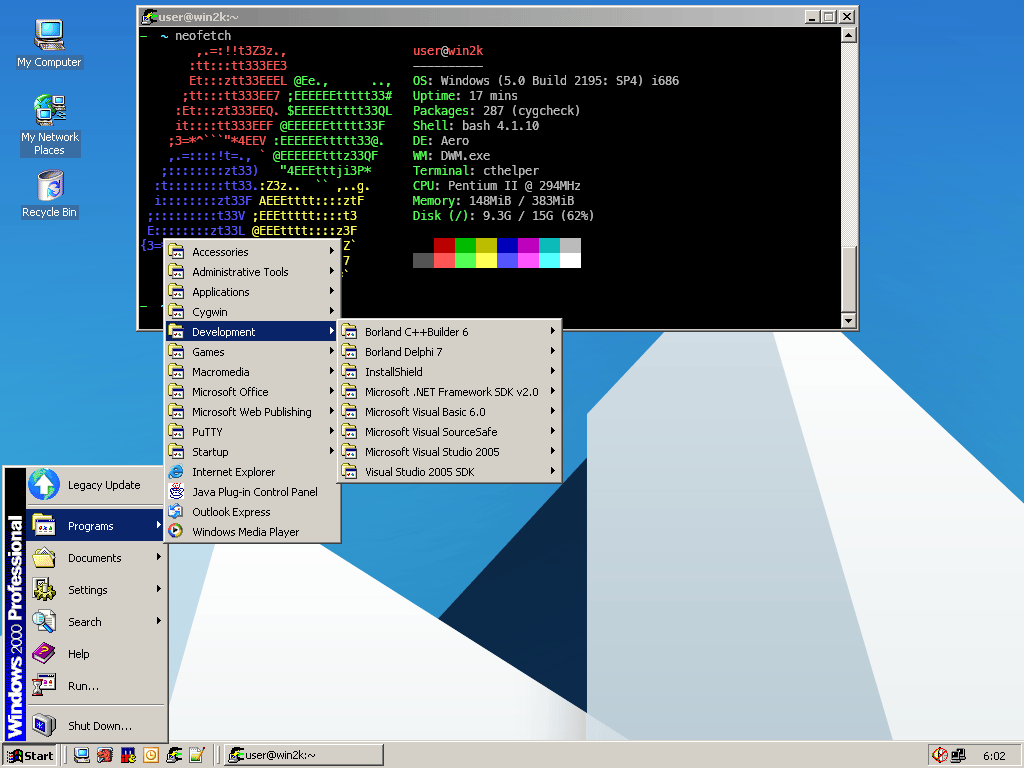Click the Windows Media Player icon
Image resolution: width=1024 pixels, height=768 pixels.
(x=176, y=531)
